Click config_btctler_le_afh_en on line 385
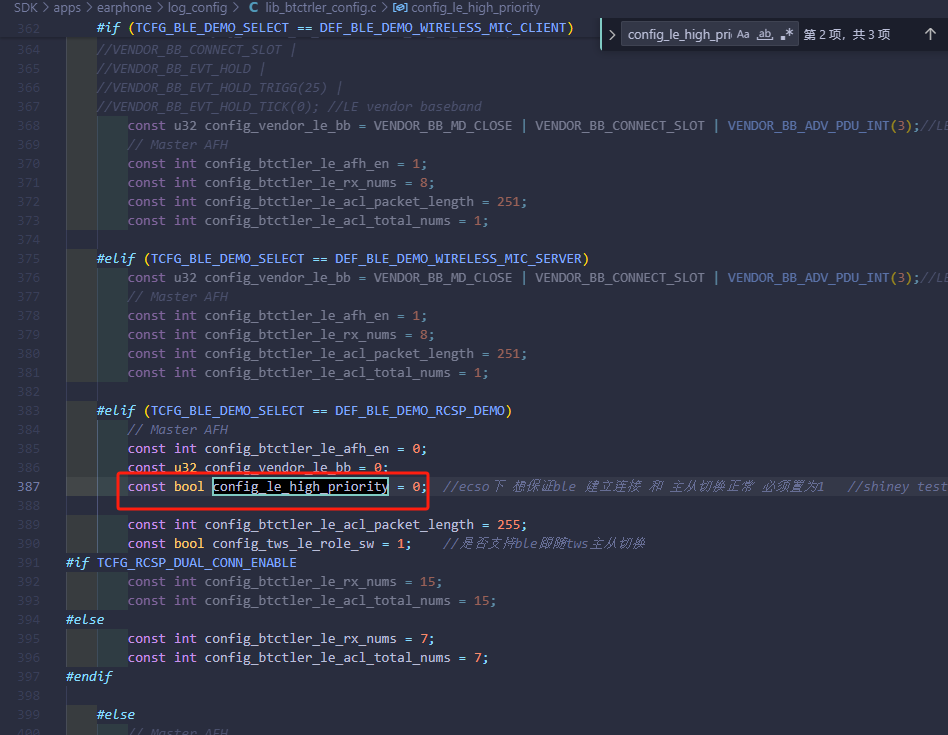 click(297, 449)
